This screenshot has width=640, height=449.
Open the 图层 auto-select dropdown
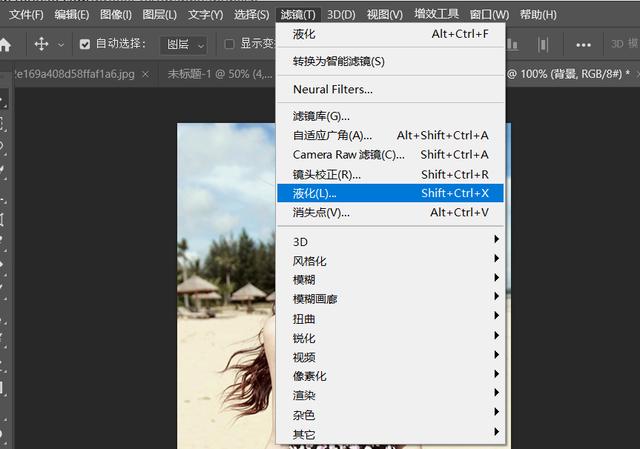[184, 44]
